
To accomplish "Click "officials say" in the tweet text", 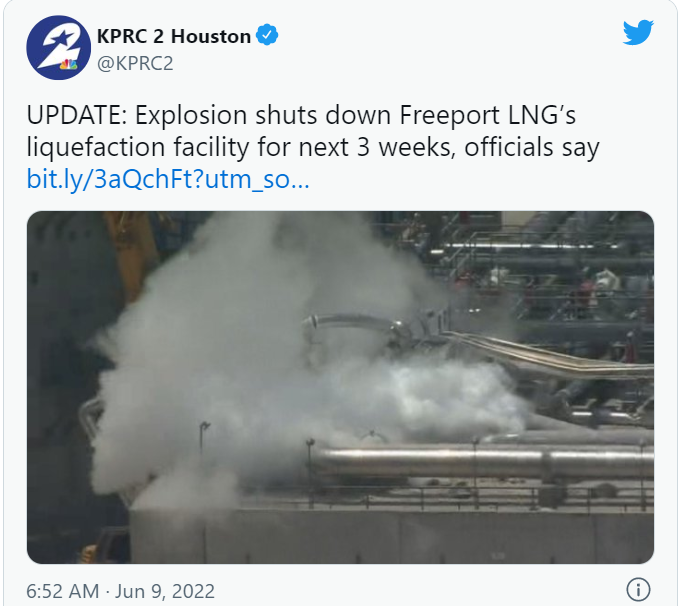I will coord(532,147).
